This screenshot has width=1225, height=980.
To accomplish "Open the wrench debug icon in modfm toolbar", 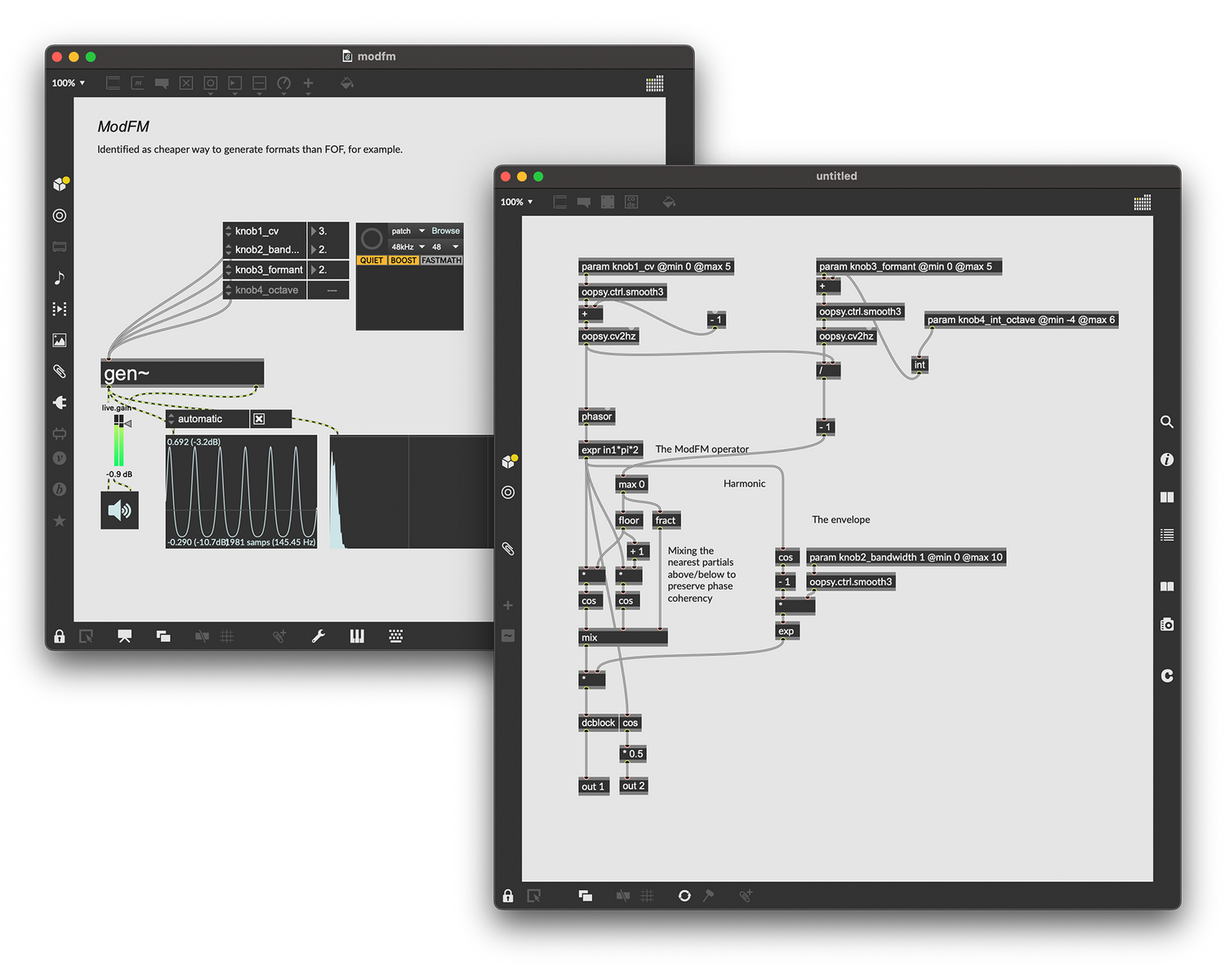I will pyautogui.click(x=318, y=636).
